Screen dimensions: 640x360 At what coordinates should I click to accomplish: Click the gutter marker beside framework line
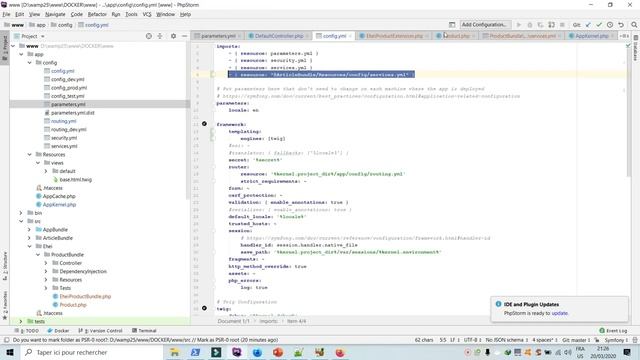[x=204, y=124]
